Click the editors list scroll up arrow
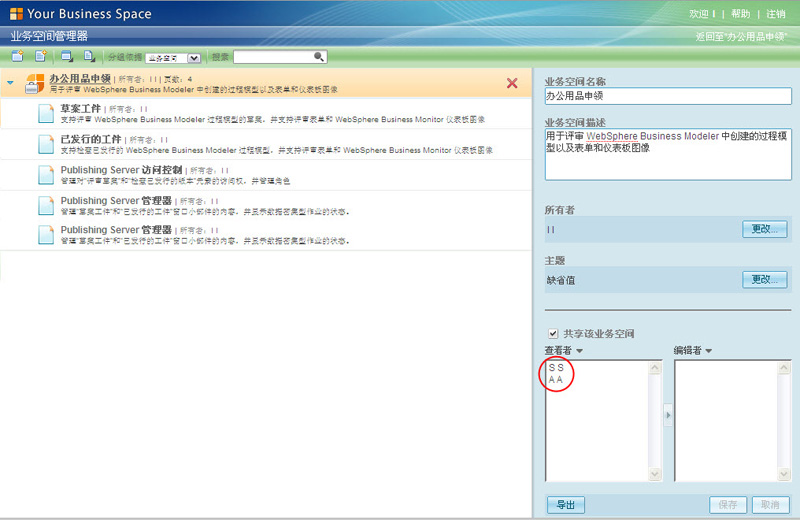 [784, 367]
